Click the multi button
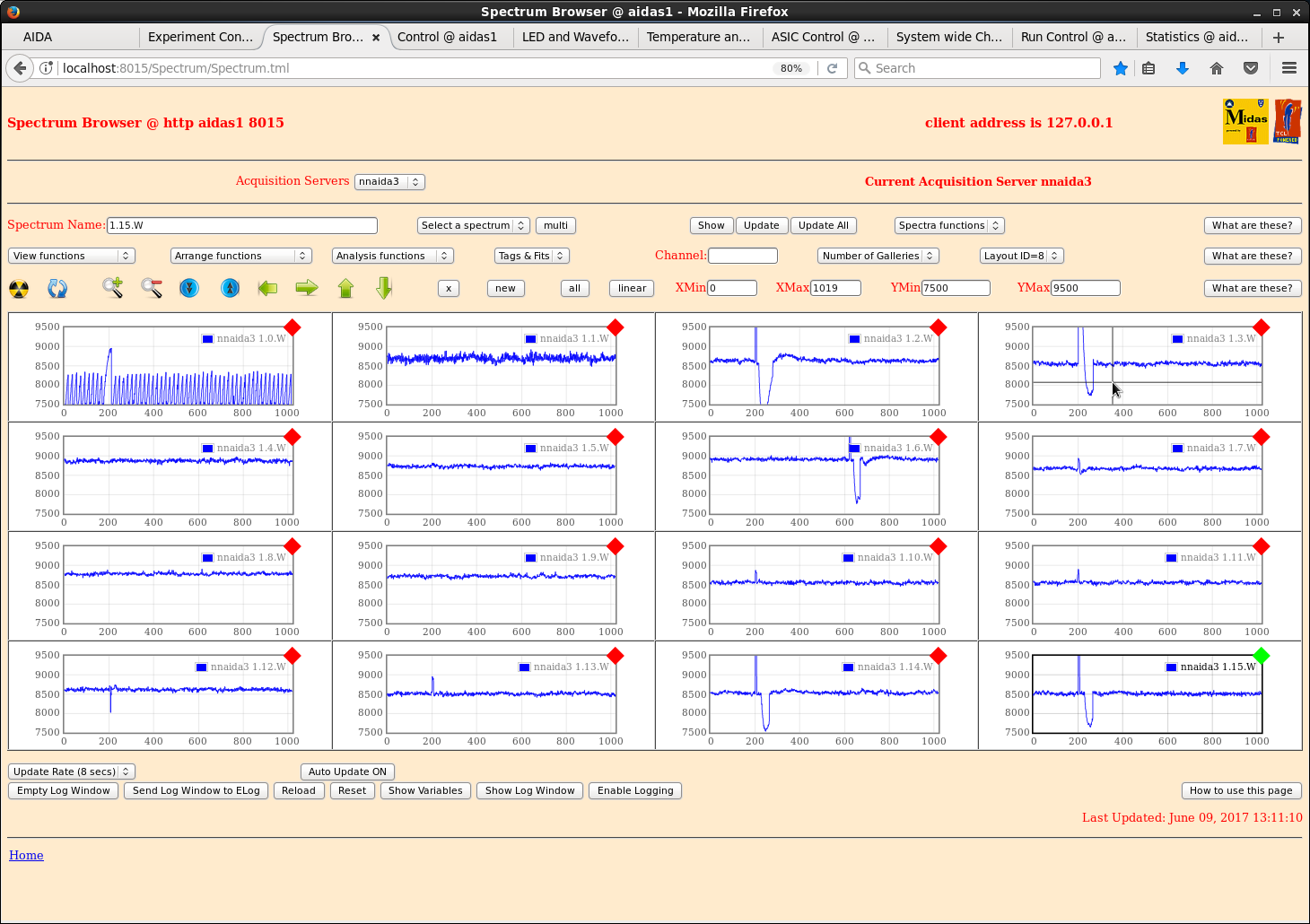The image size is (1310, 924). (555, 225)
